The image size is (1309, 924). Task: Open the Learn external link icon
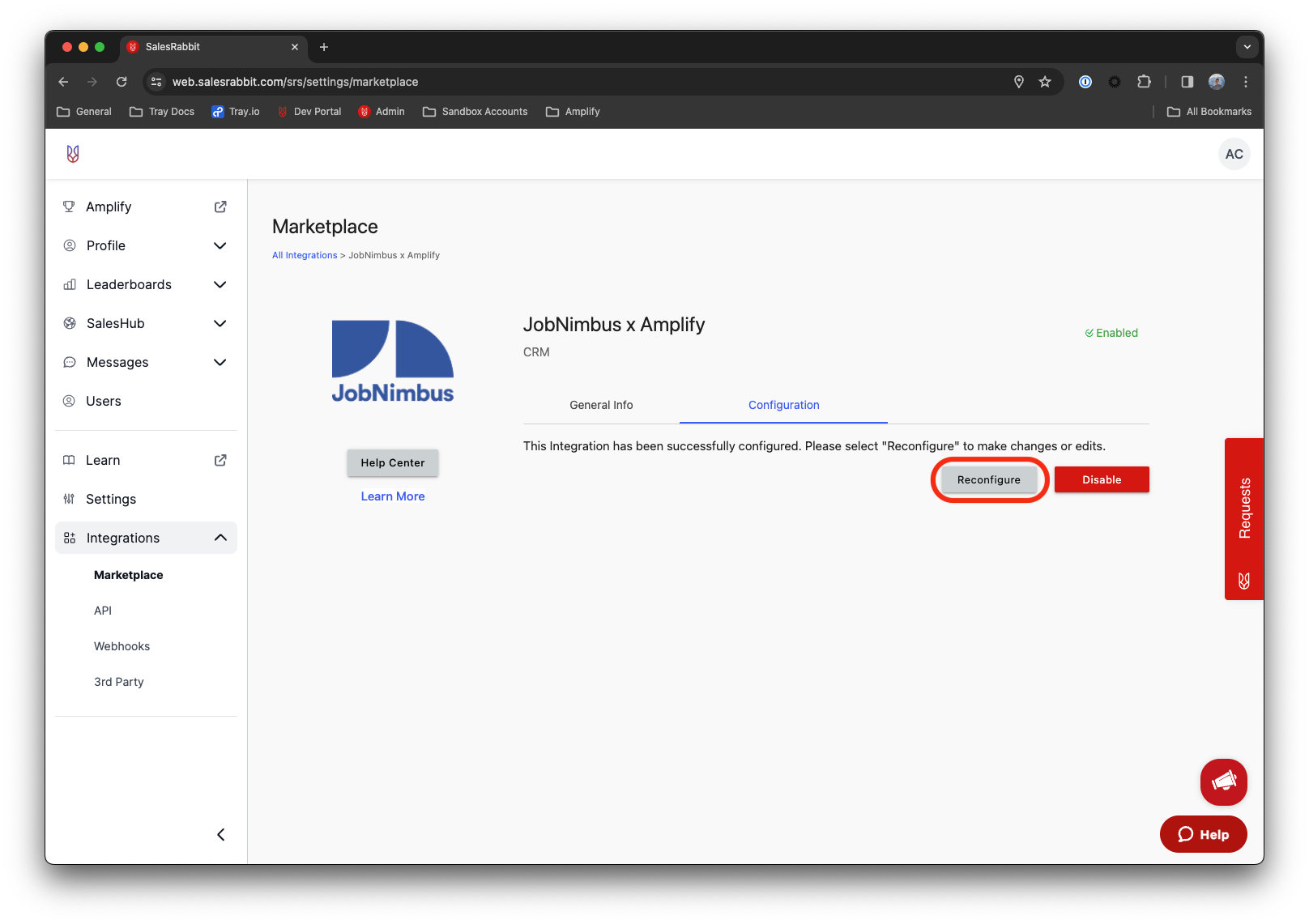220,460
